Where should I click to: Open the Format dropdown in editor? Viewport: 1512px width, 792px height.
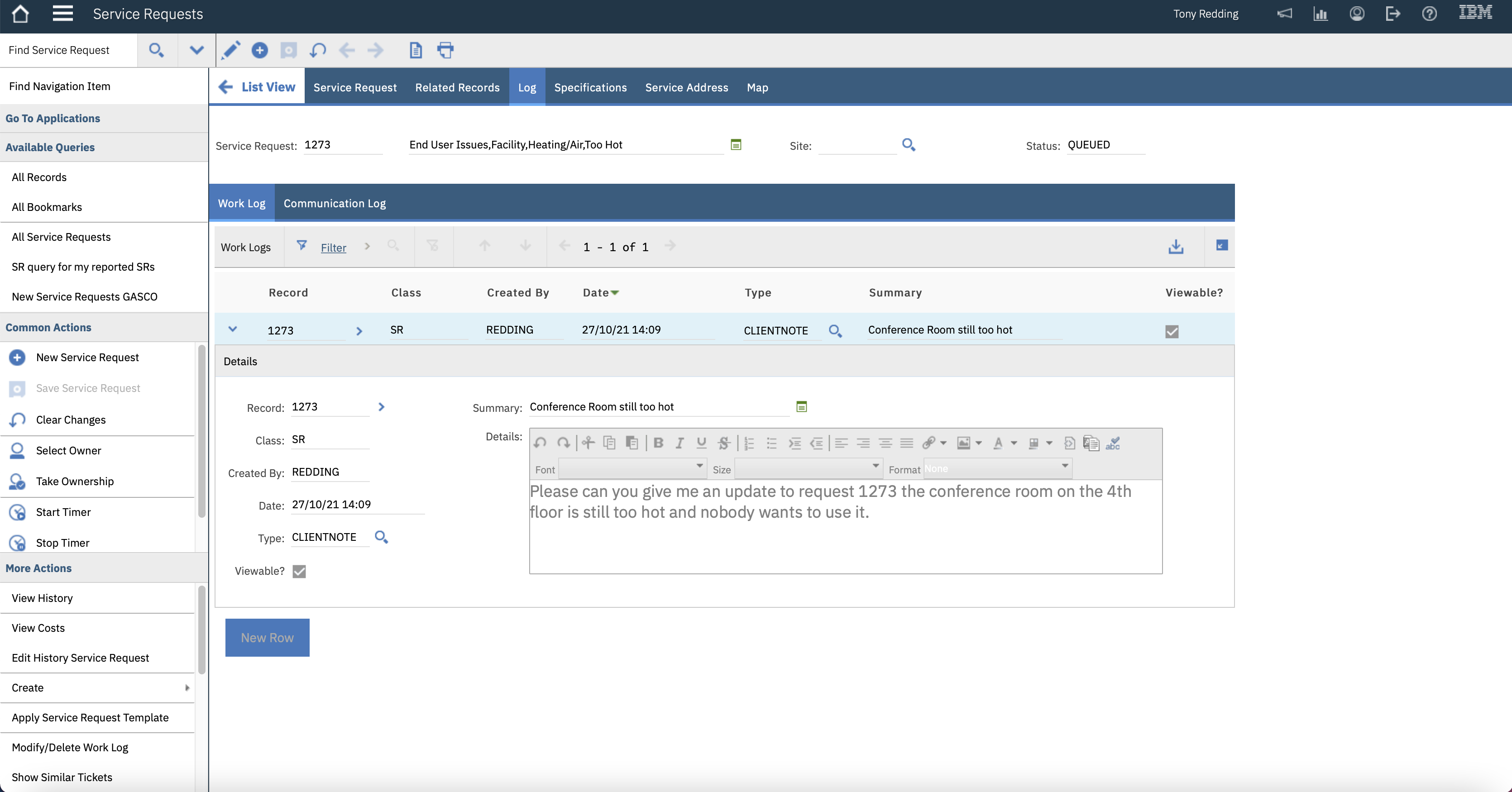(997, 469)
